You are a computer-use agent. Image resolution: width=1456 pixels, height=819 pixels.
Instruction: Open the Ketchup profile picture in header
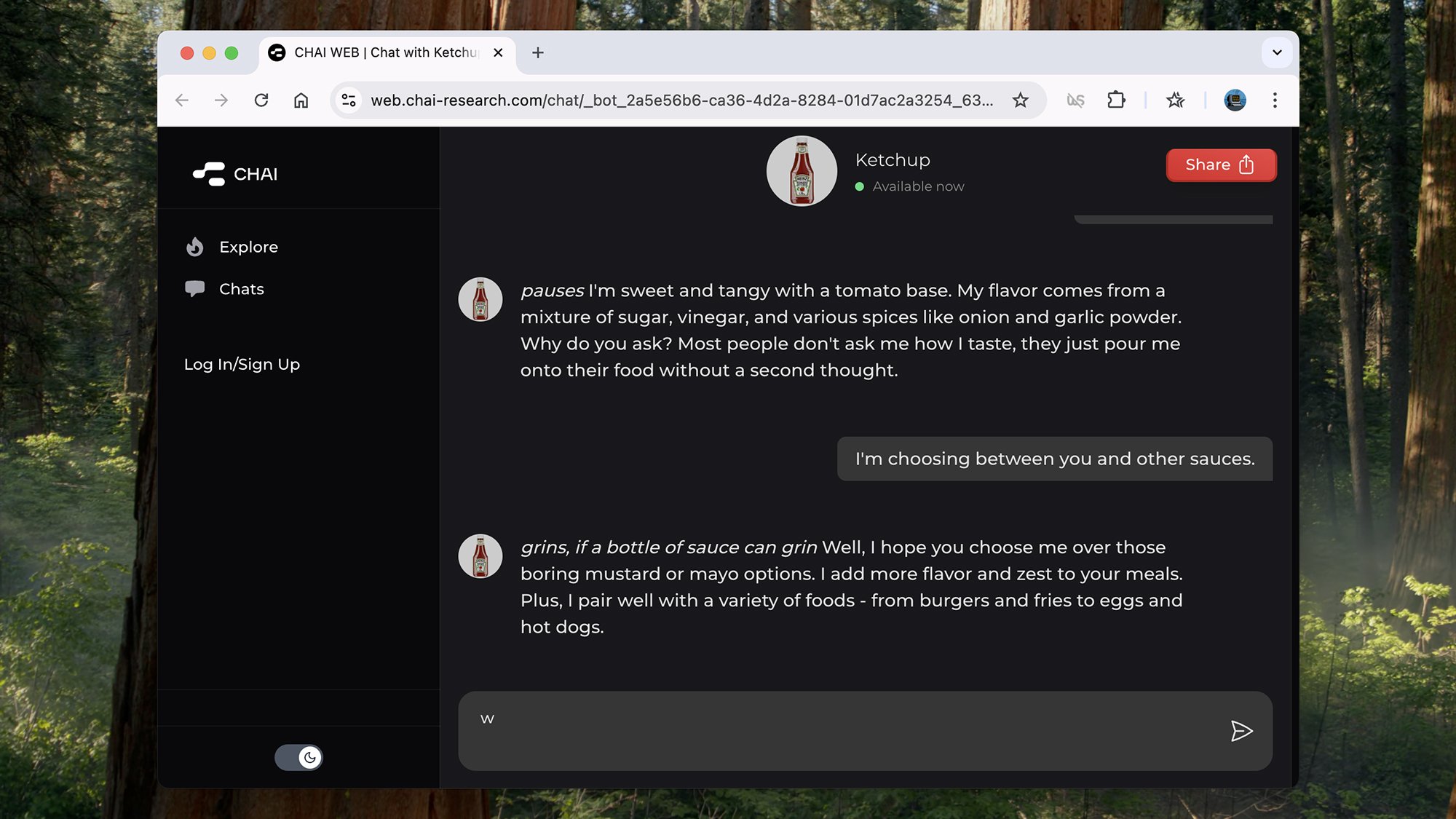coord(802,171)
